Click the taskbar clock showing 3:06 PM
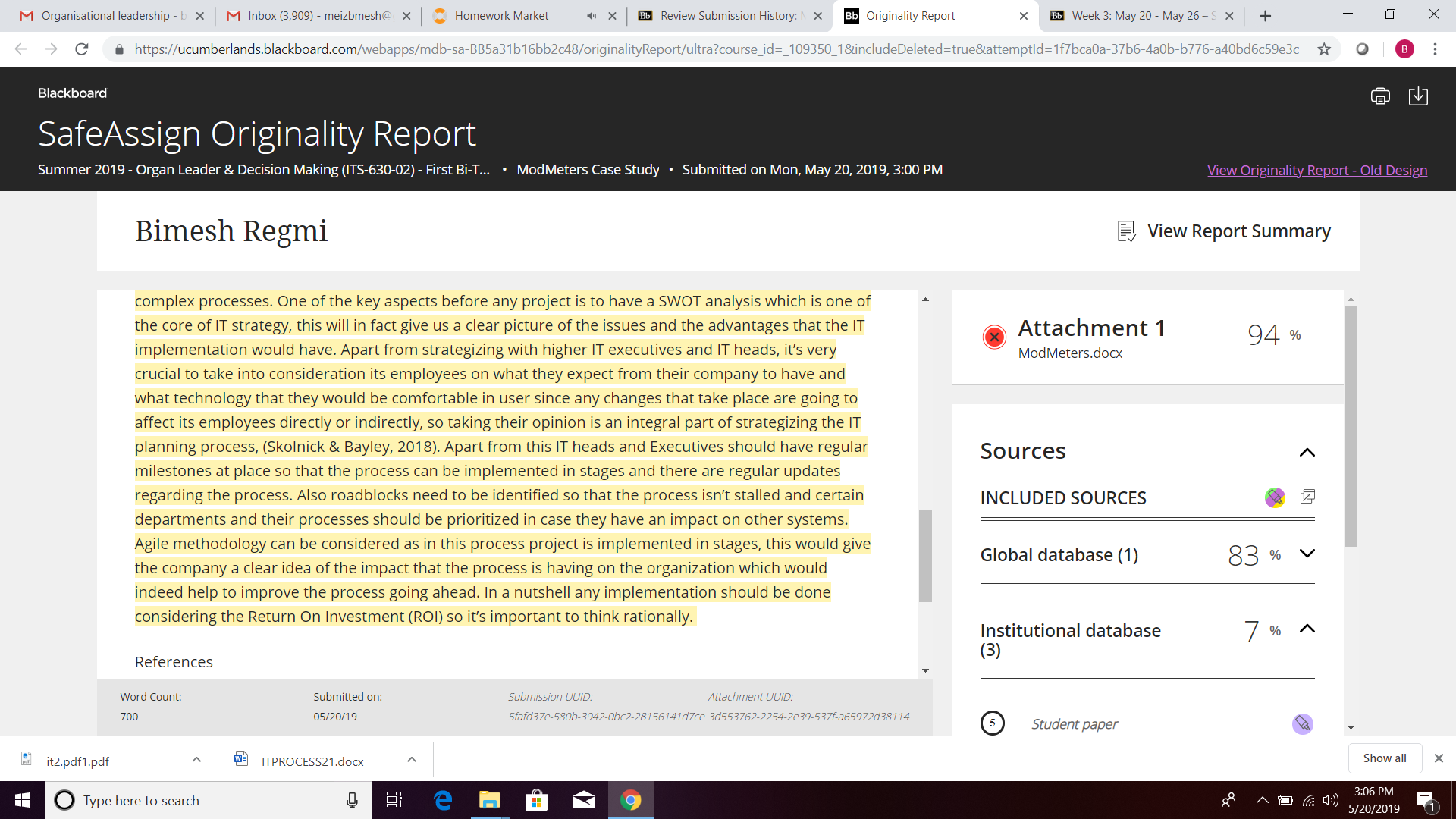The image size is (1456, 819). pyautogui.click(x=1374, y=800)
